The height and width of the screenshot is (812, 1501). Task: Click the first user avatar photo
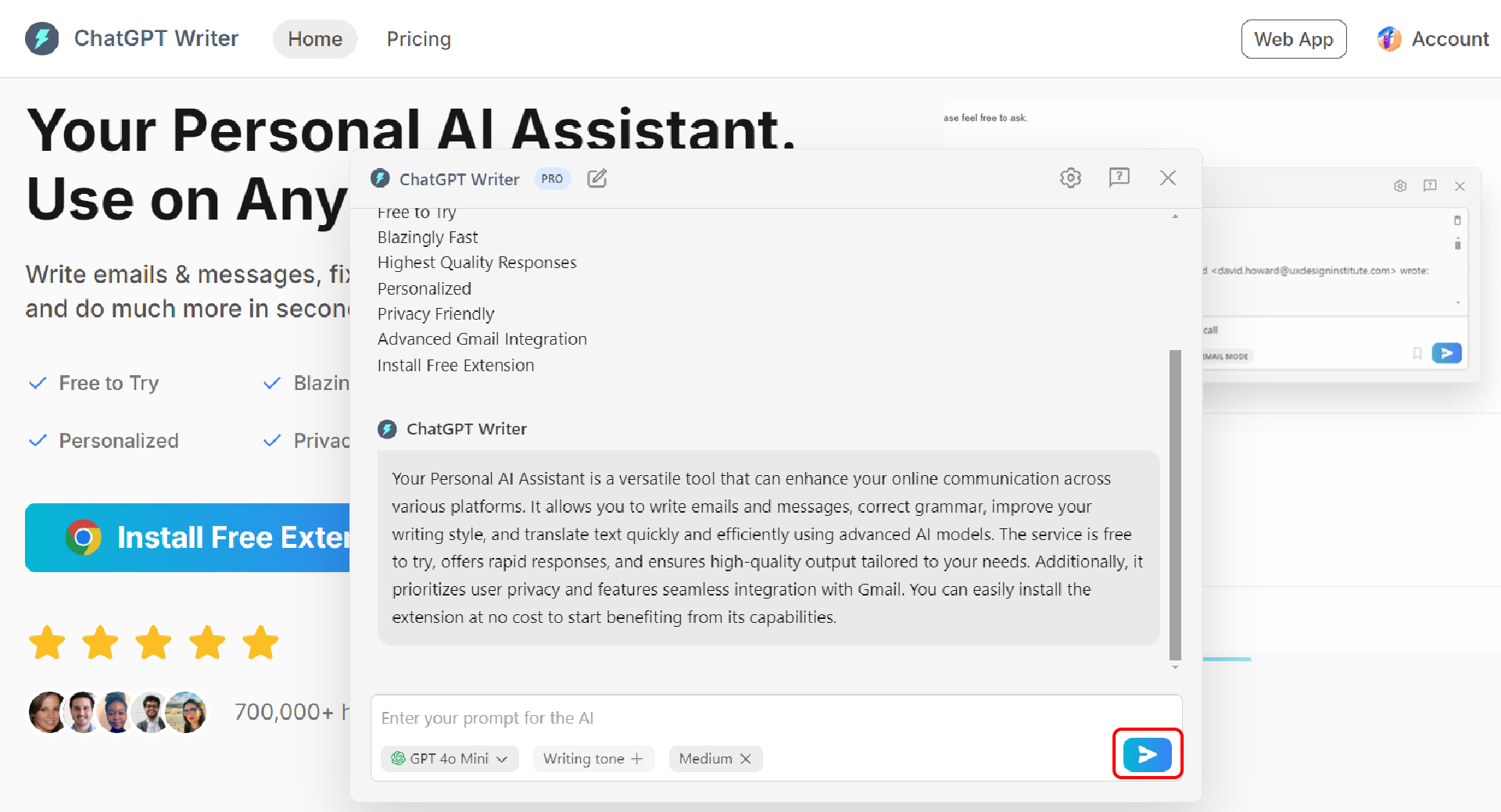48,712
